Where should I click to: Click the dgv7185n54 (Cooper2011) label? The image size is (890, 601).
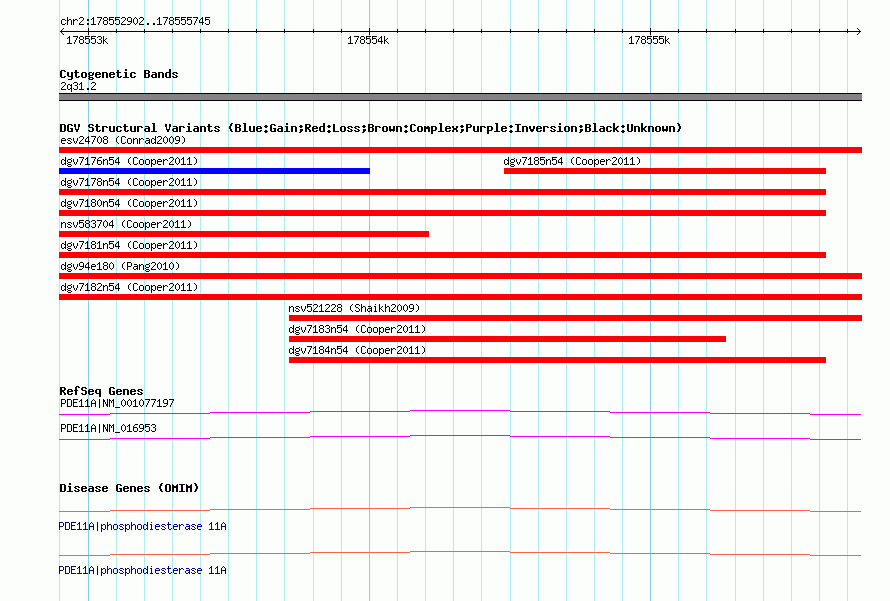tap(572, 161)
